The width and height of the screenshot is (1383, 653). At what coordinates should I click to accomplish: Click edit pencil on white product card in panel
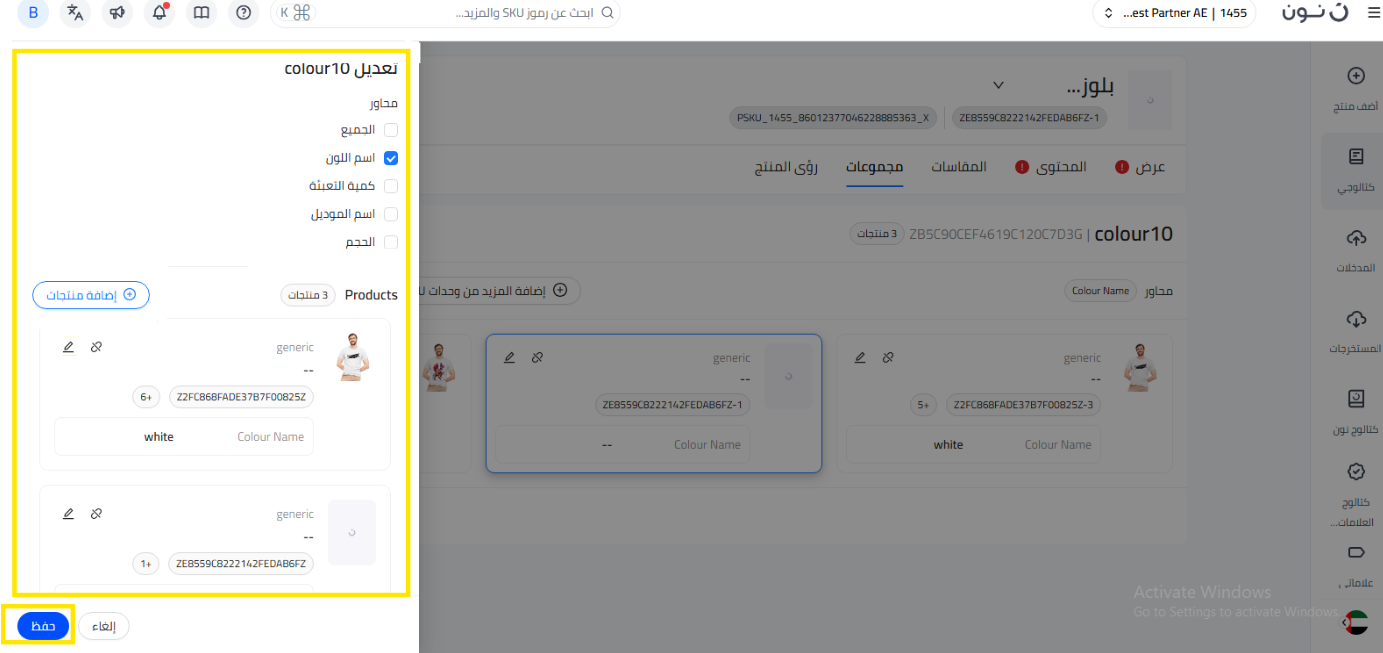pos(68,347)
